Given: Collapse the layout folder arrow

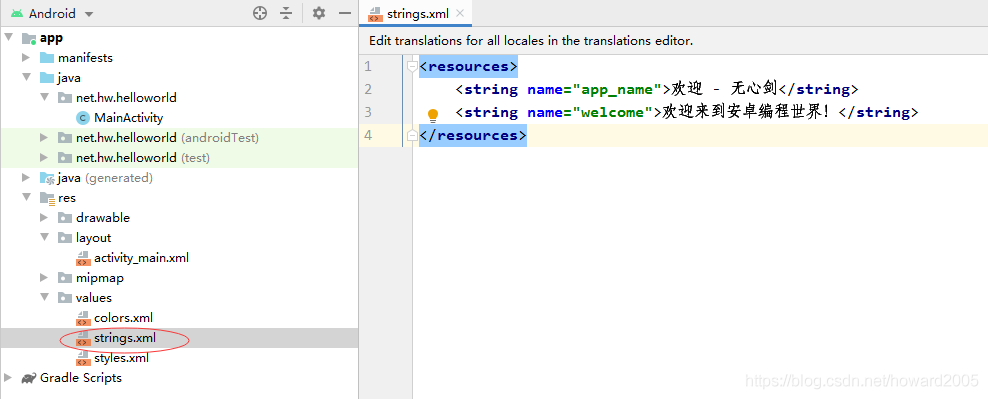Looking at the screenshot, I should tap(44, 238).
